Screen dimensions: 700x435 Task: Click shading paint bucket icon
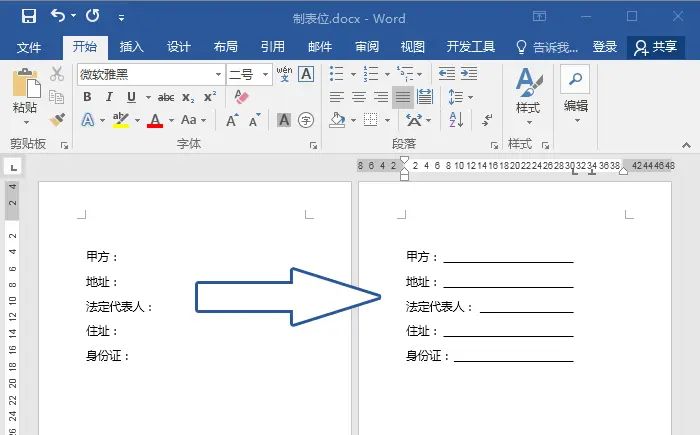[338, 120]
